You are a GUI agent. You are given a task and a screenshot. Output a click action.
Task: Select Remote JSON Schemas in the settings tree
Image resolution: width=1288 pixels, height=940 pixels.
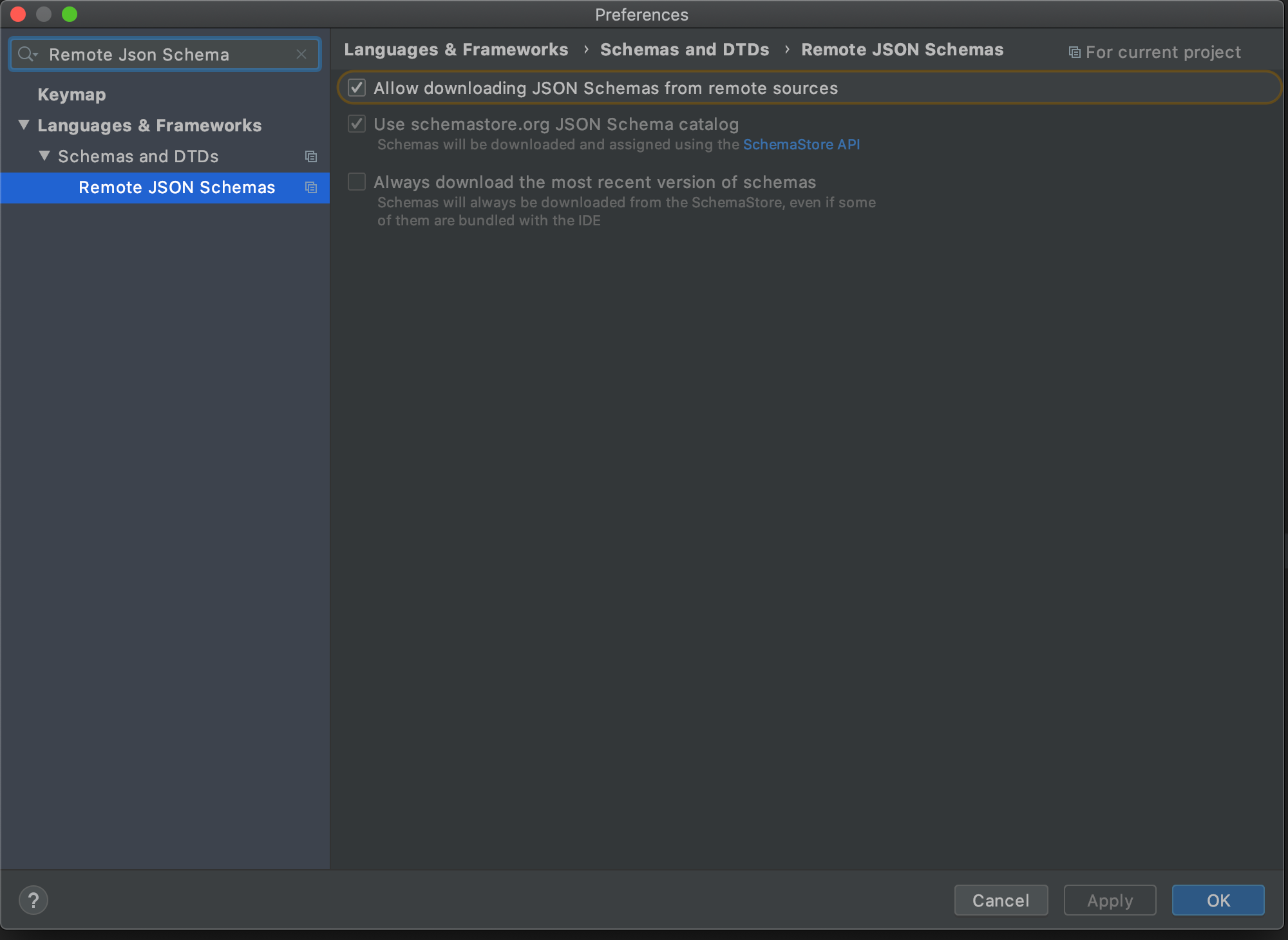pyautogui.click(x=165, y=187)
